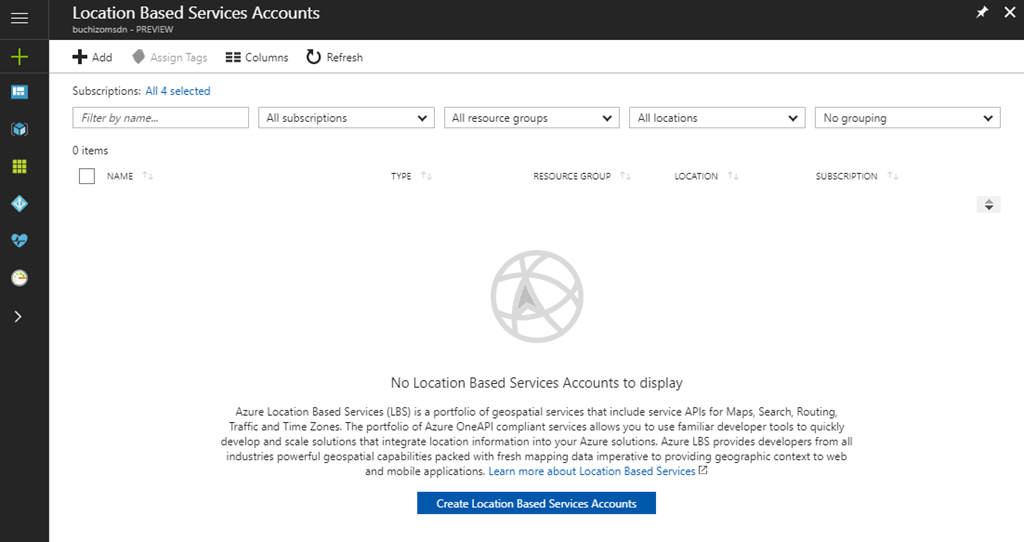Open the cube resources icon in sidebar
Screen dimensions: 1024x542
click(19, 129)
